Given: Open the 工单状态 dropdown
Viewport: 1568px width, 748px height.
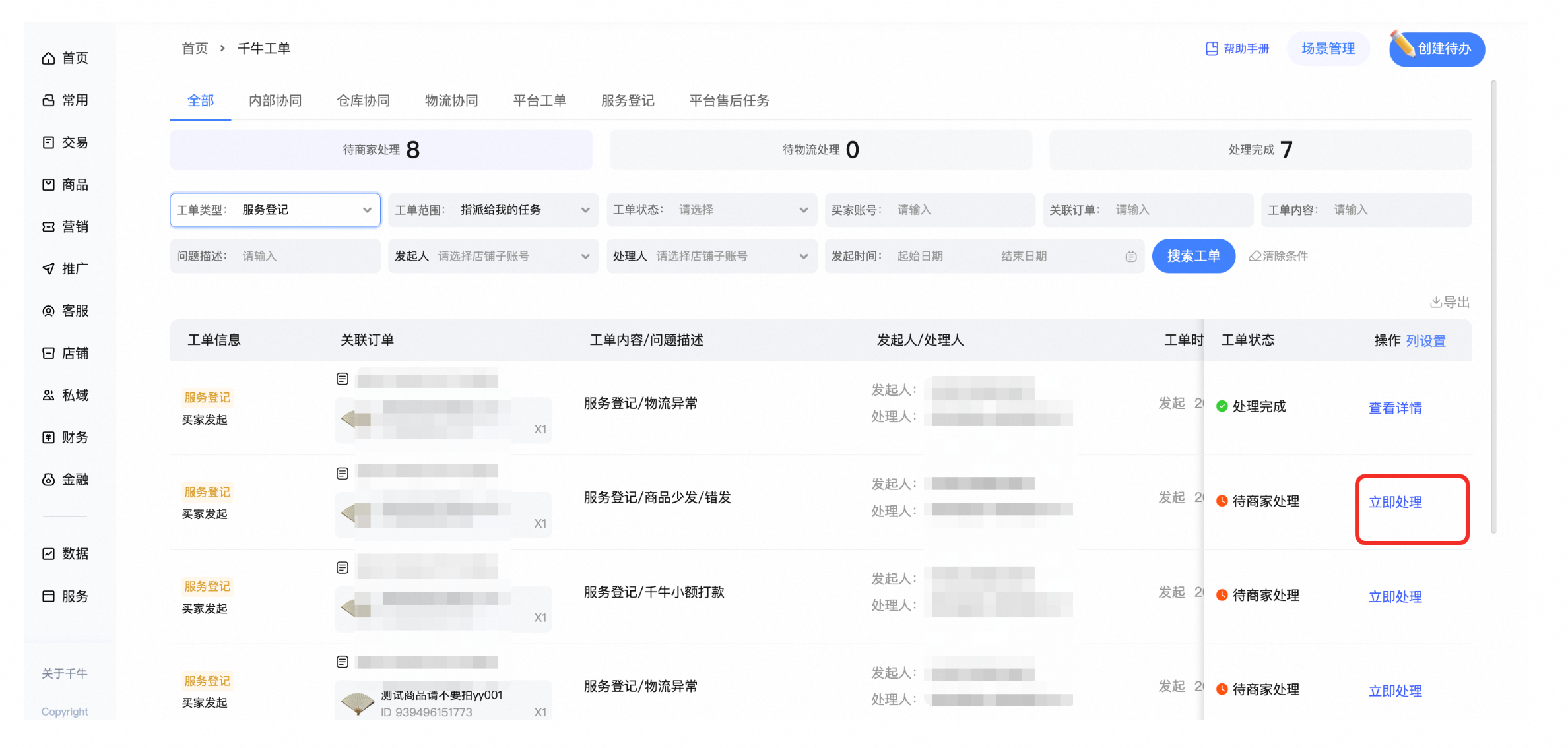Looking at the screenshot, I should tap(711, 210).
